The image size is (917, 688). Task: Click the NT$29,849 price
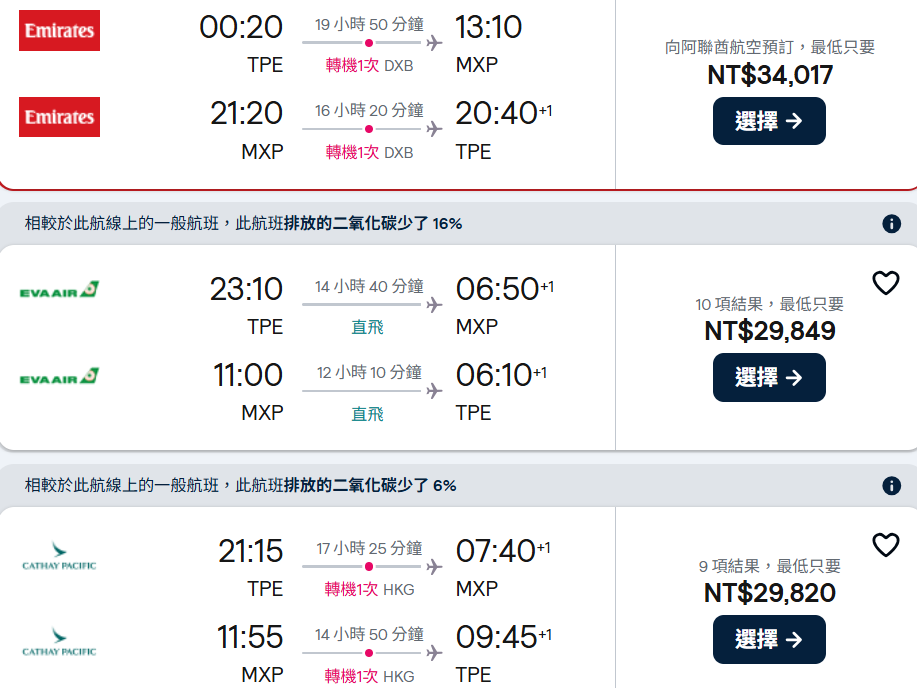[x=769, y=331]
